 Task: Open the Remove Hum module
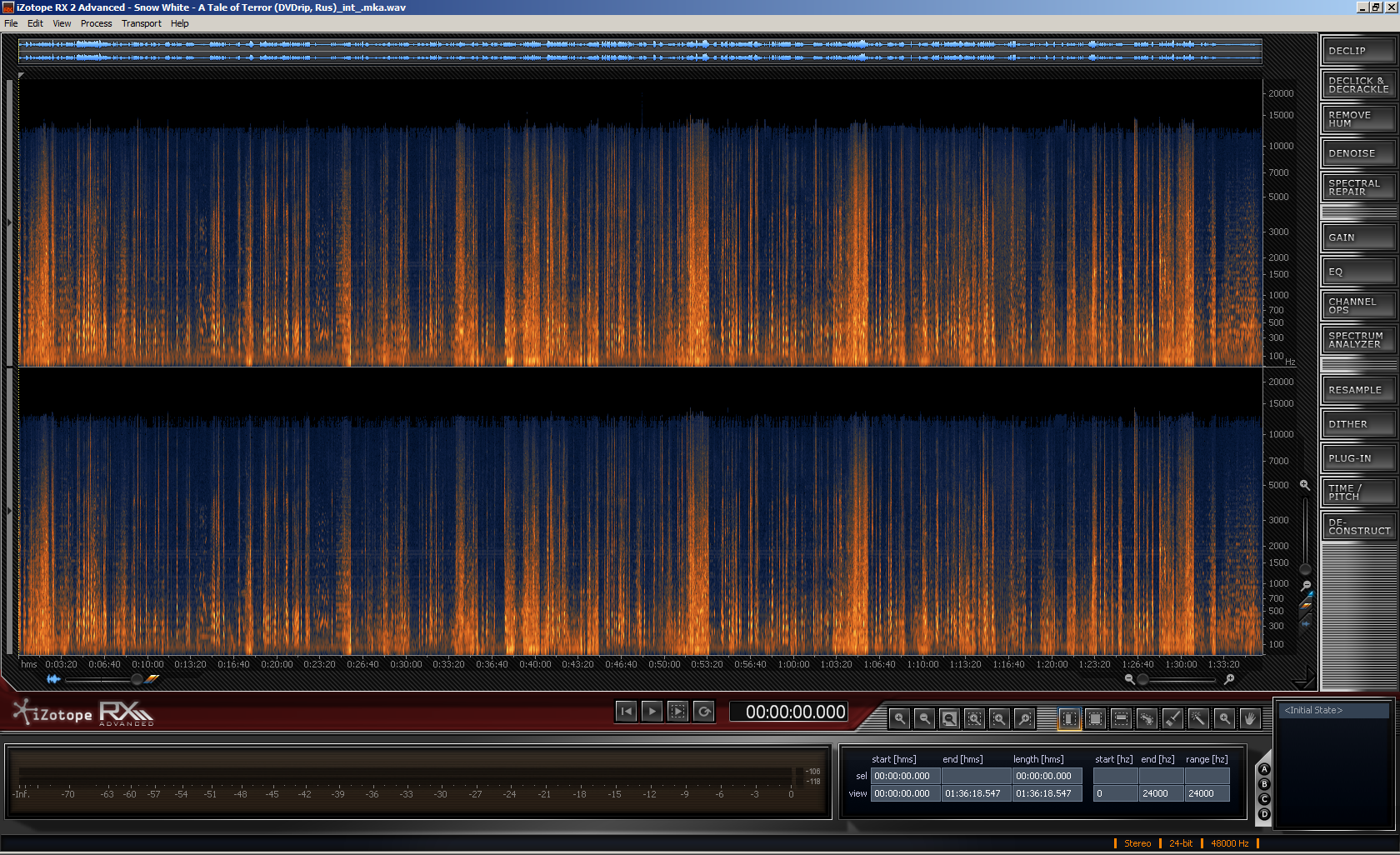click(x=1358, y=119)
